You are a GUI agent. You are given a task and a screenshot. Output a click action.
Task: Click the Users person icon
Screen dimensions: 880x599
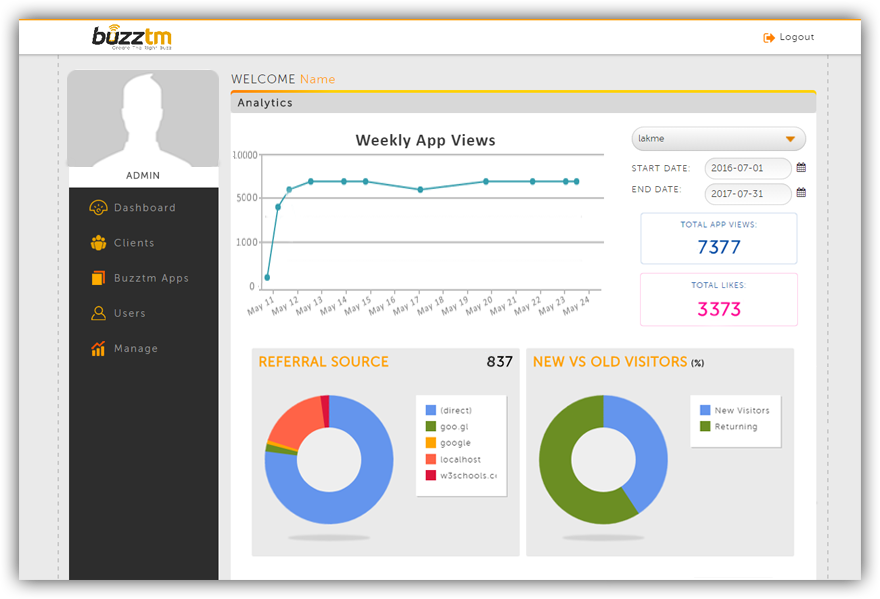click(98, 313)
